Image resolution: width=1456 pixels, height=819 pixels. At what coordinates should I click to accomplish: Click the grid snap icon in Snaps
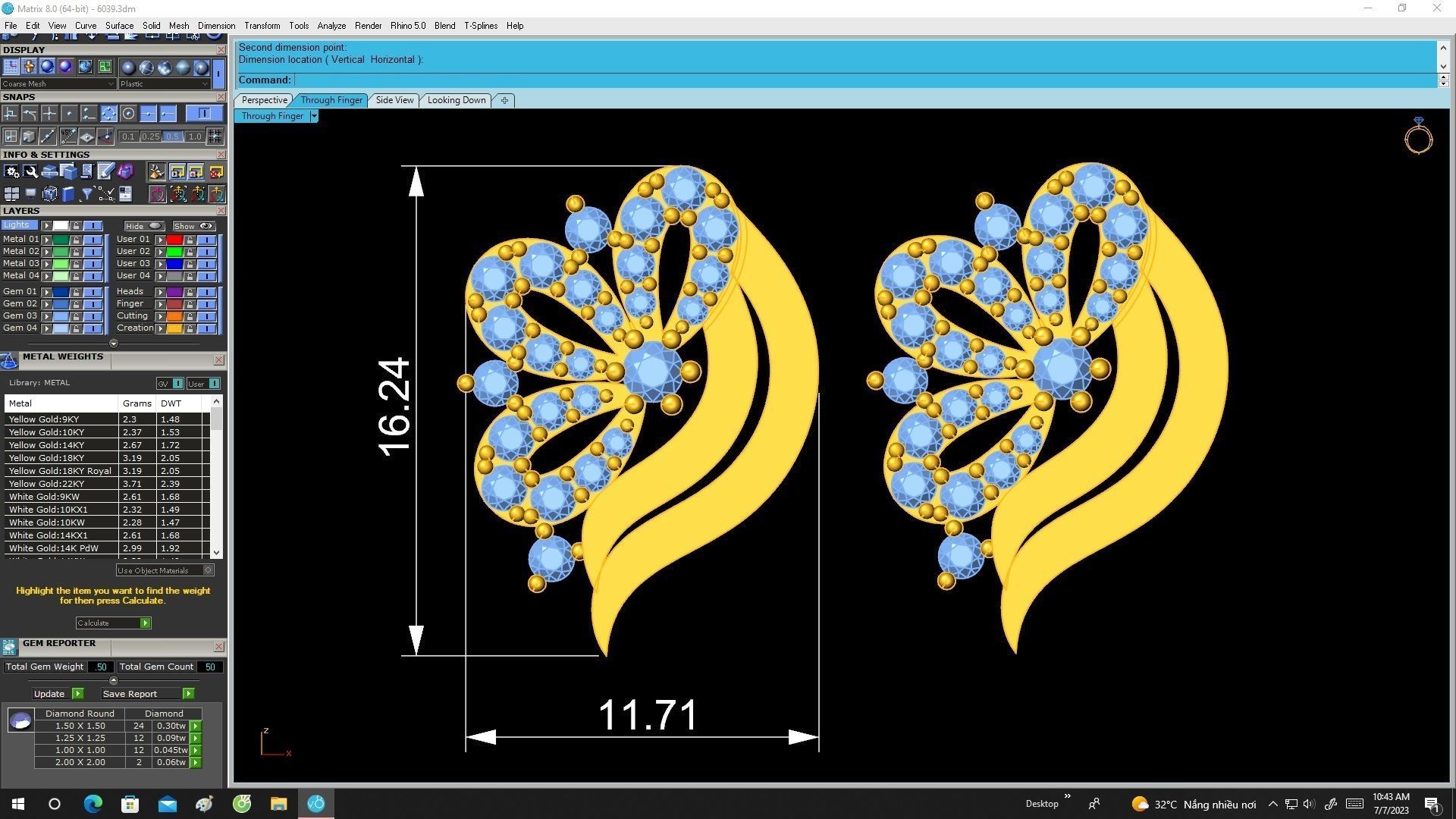click(x=11, y=136)
